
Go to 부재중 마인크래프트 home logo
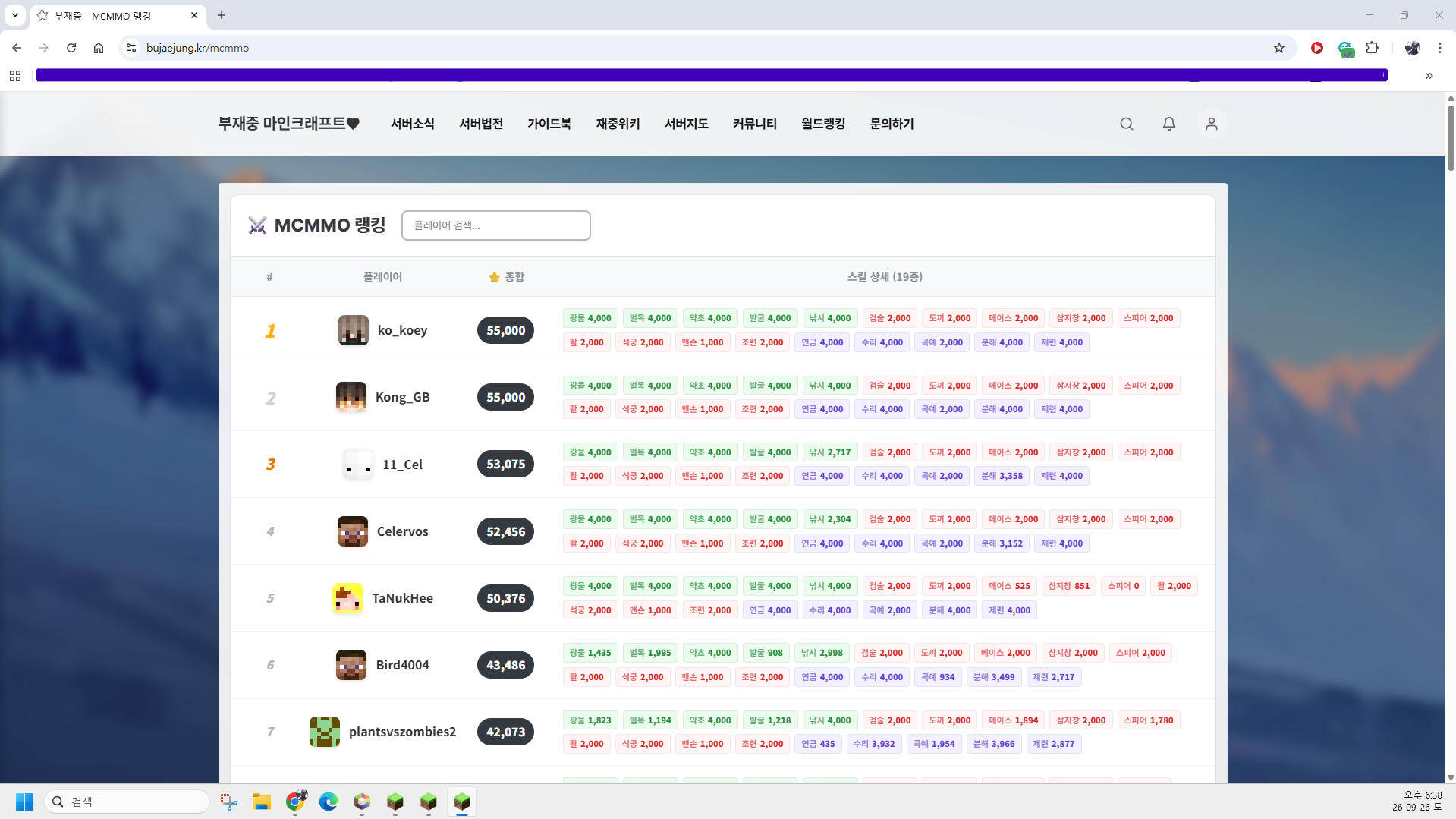point(289,124)
